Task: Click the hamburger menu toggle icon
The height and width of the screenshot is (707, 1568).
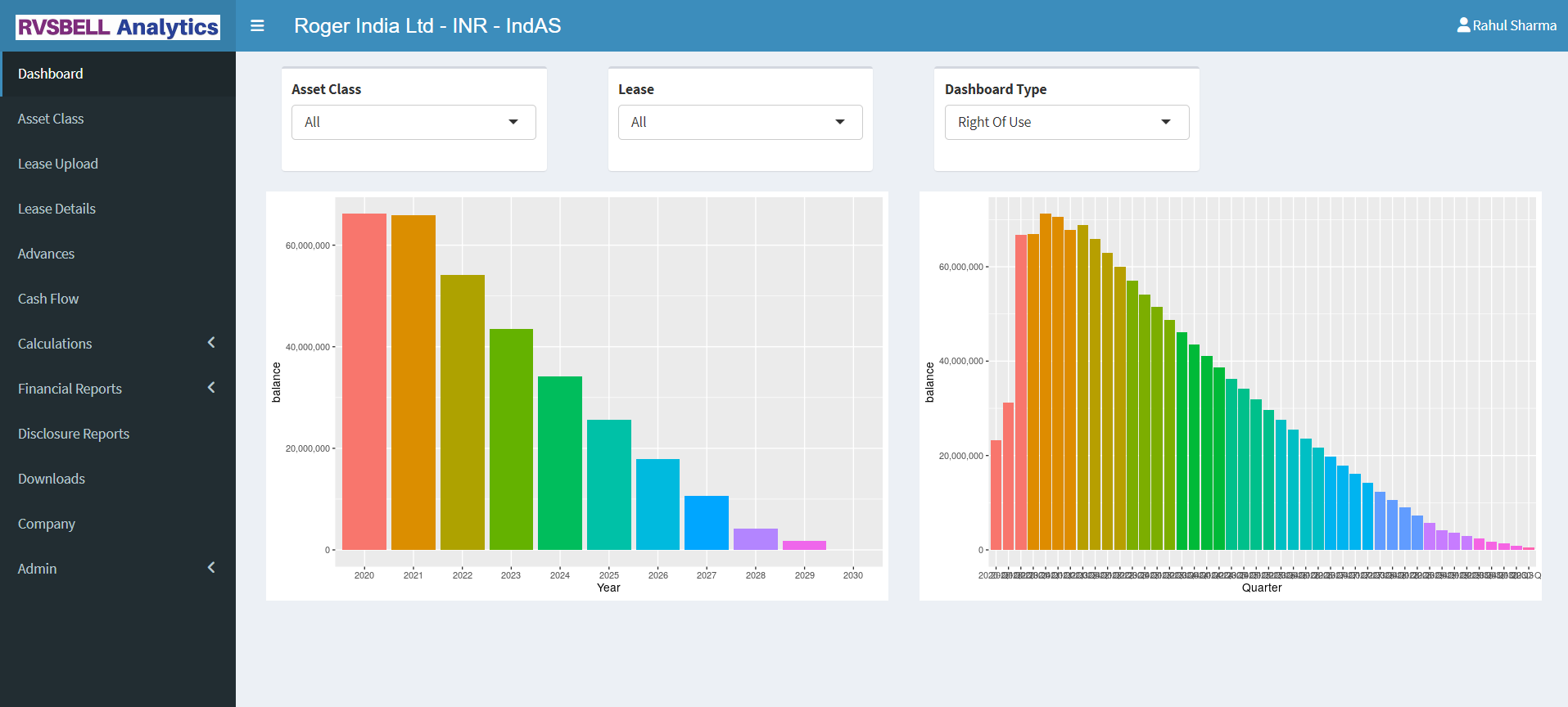Action: [257, 26]
